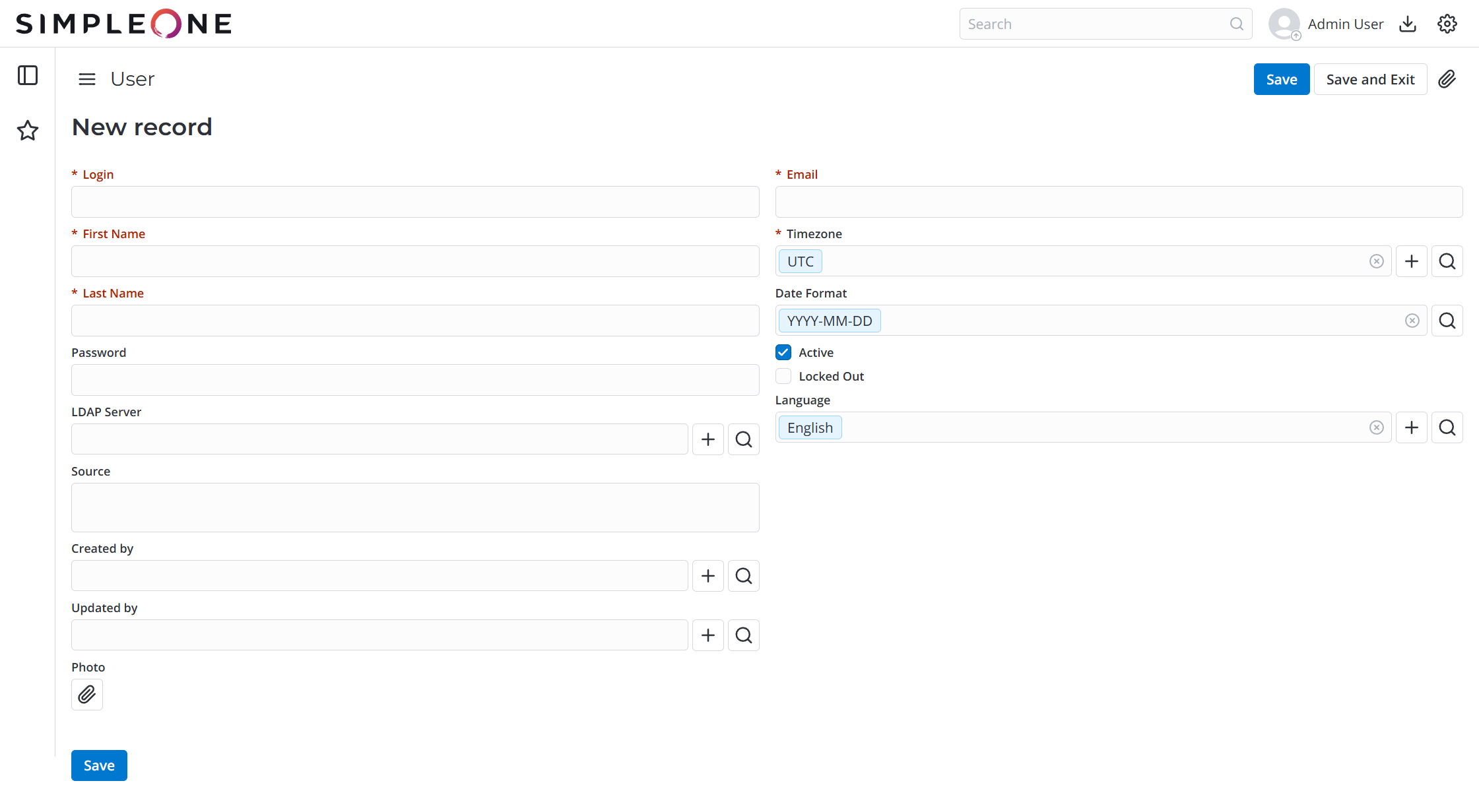Open Timezone lookup via its magnifier icon
Viewport: 1479px width, 812px height.
1447,261
